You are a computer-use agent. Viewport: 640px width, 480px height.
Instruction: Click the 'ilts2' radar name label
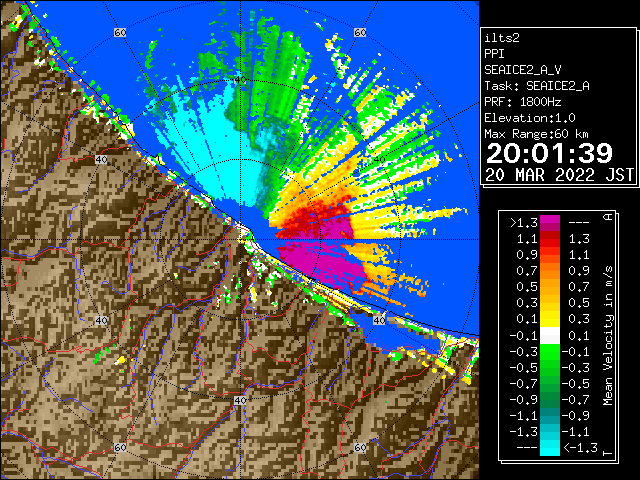point(502,38)
